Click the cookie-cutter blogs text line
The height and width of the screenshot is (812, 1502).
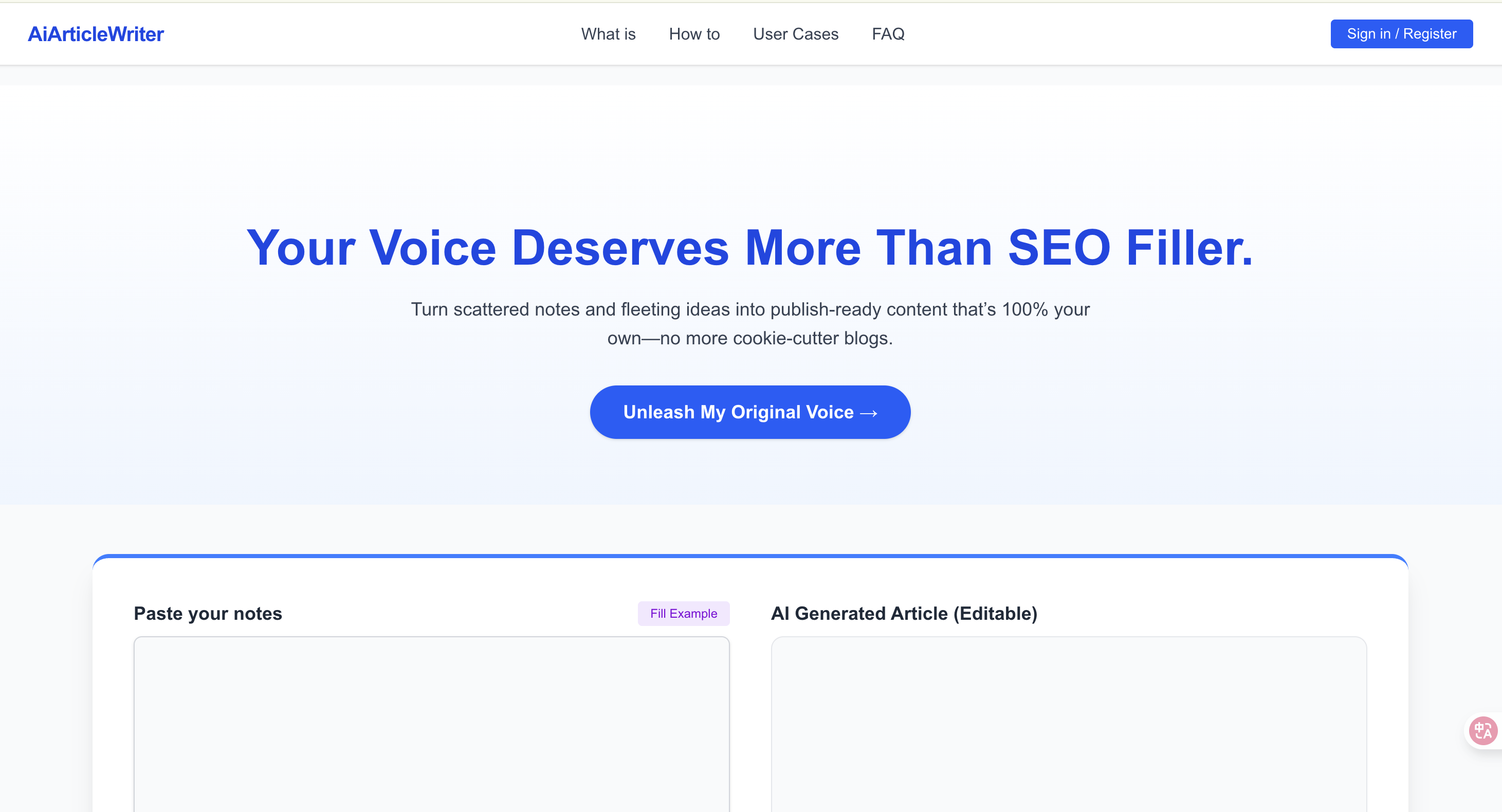750,338
